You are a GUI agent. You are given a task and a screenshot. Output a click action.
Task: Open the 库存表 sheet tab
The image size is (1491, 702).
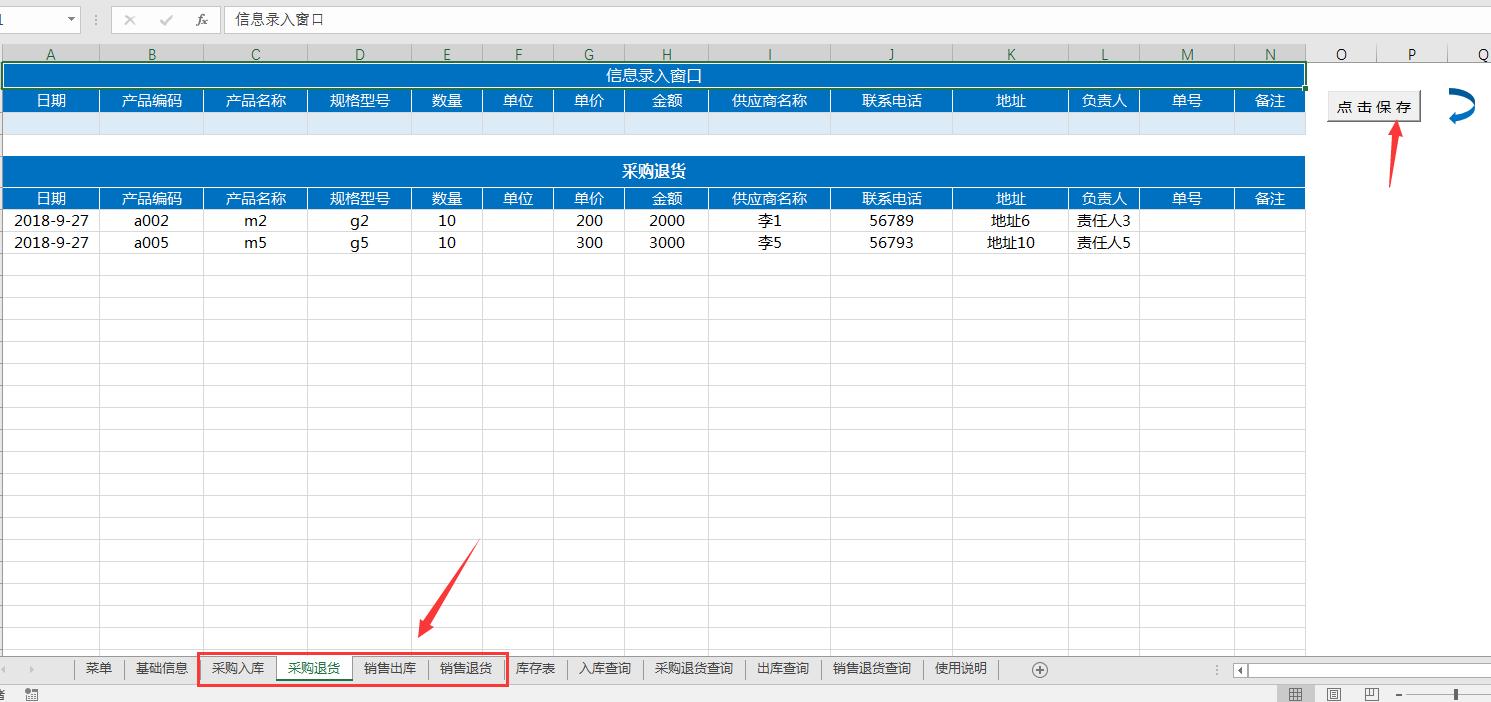(x=536, y=669)
